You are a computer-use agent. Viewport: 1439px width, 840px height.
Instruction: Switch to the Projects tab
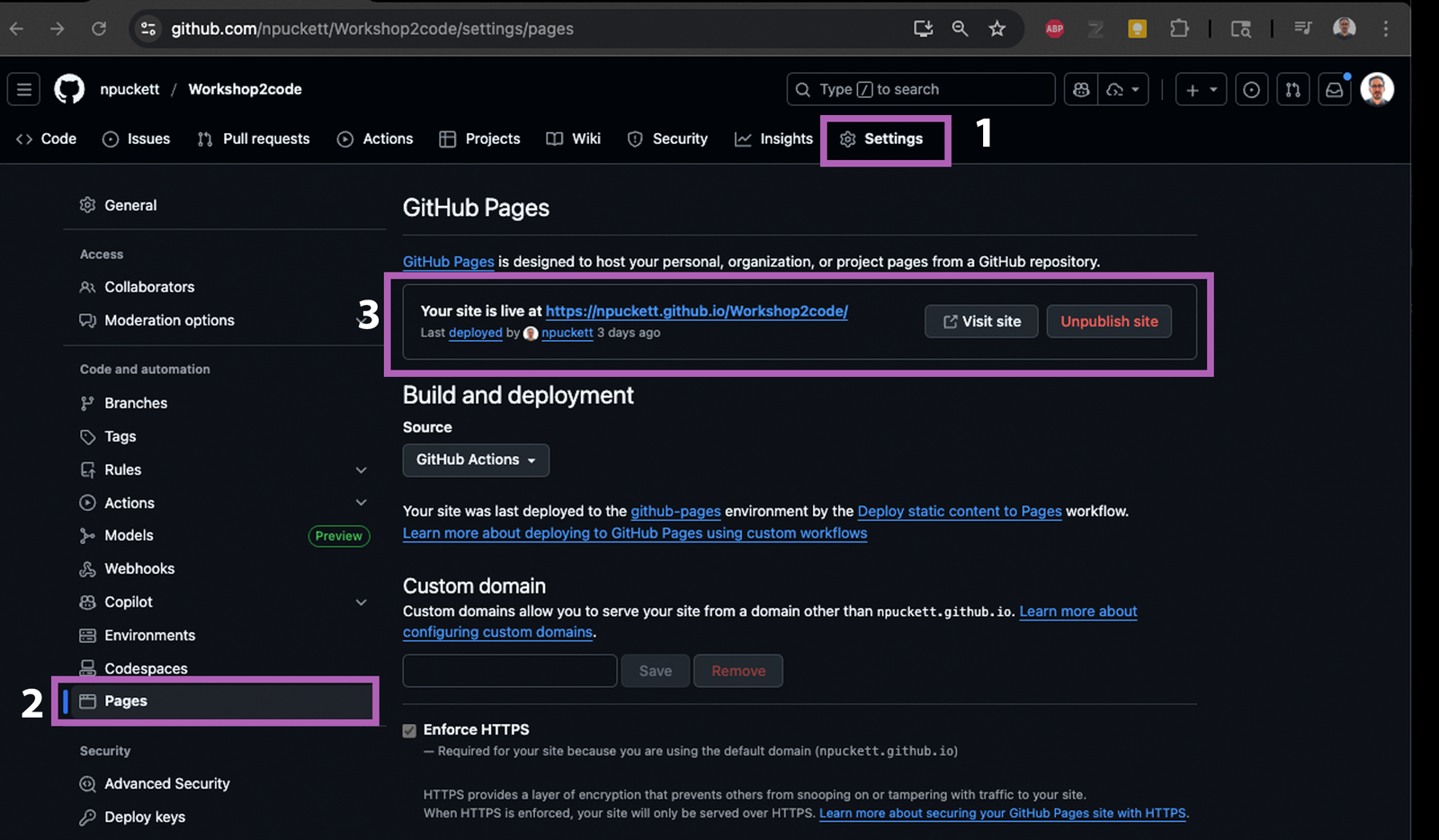479,139
